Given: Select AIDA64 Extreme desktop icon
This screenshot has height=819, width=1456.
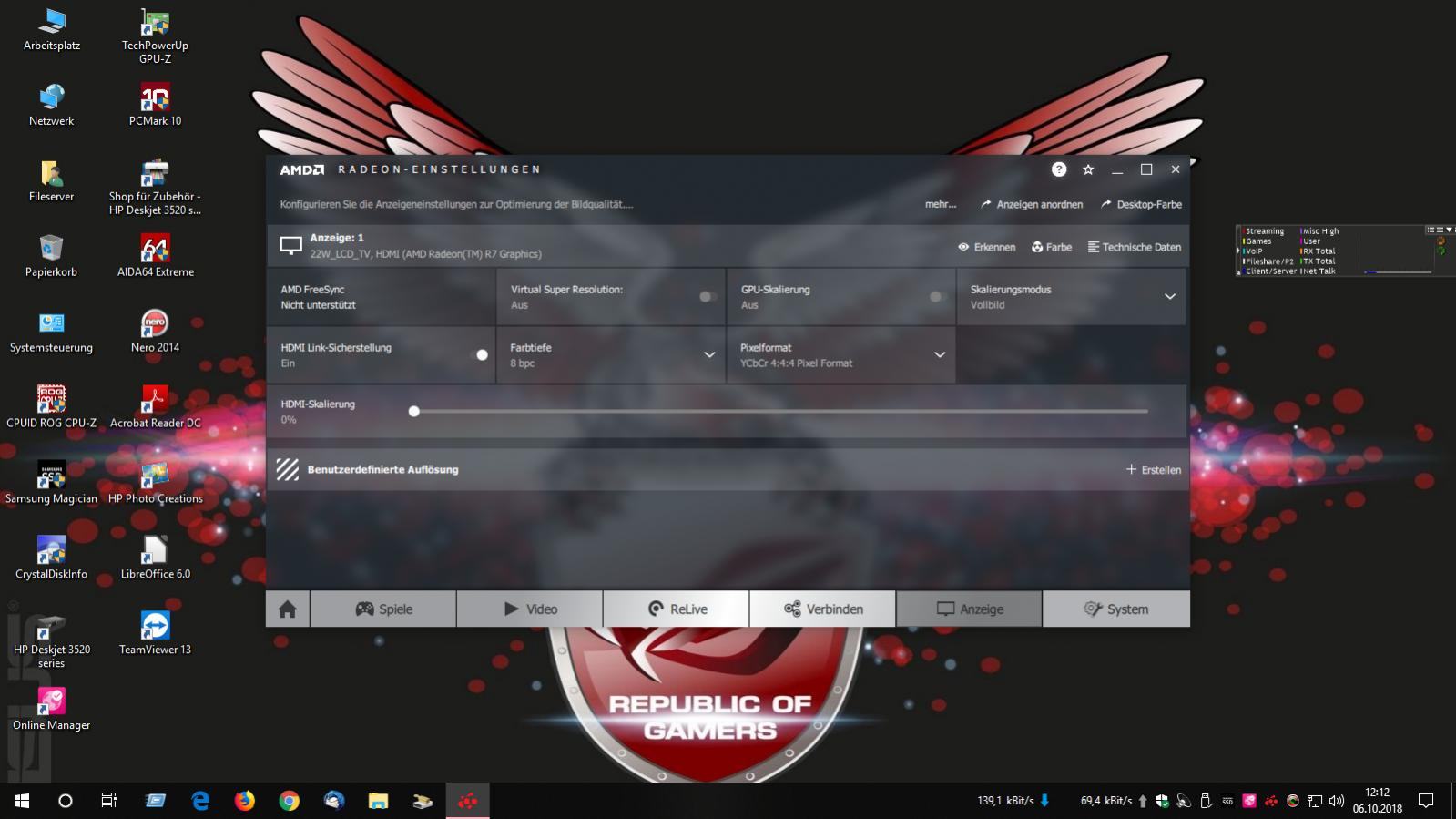Looking at the screenshot, I should (x=155, y=256).
